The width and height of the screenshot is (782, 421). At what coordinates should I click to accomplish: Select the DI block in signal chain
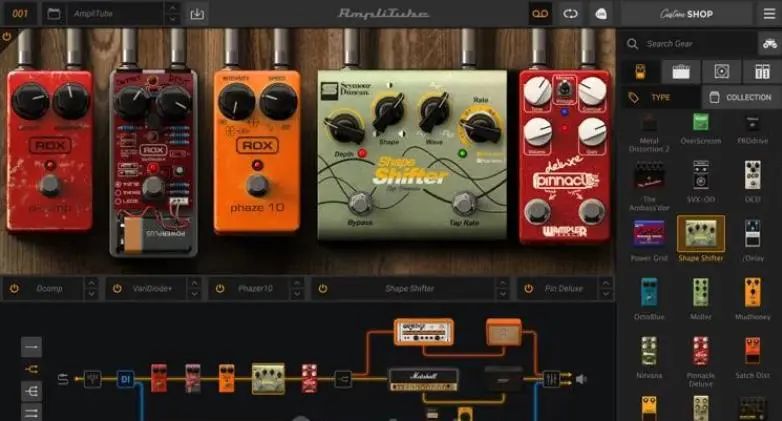(x=125, y=379)
